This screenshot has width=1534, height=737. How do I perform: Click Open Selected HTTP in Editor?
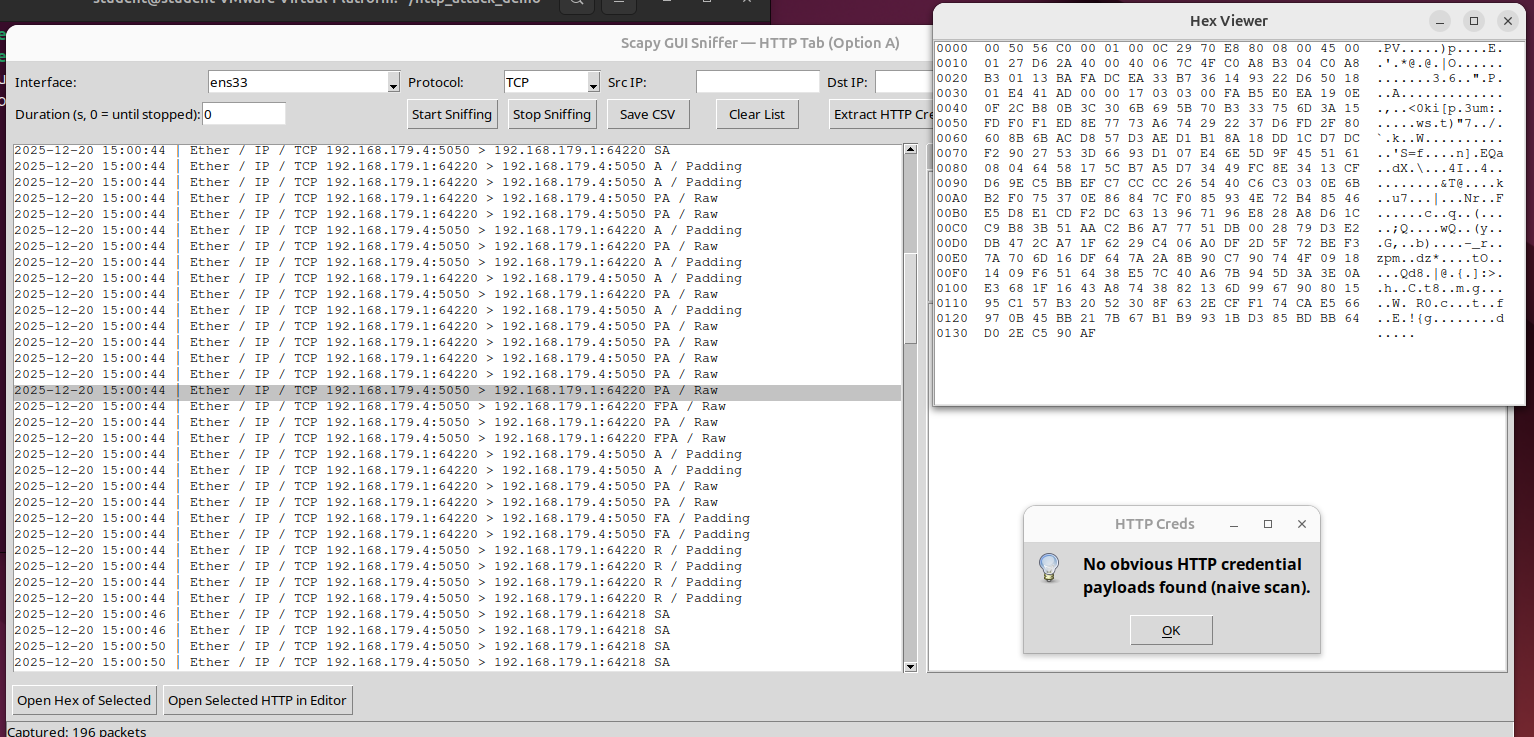click(257, 700)
